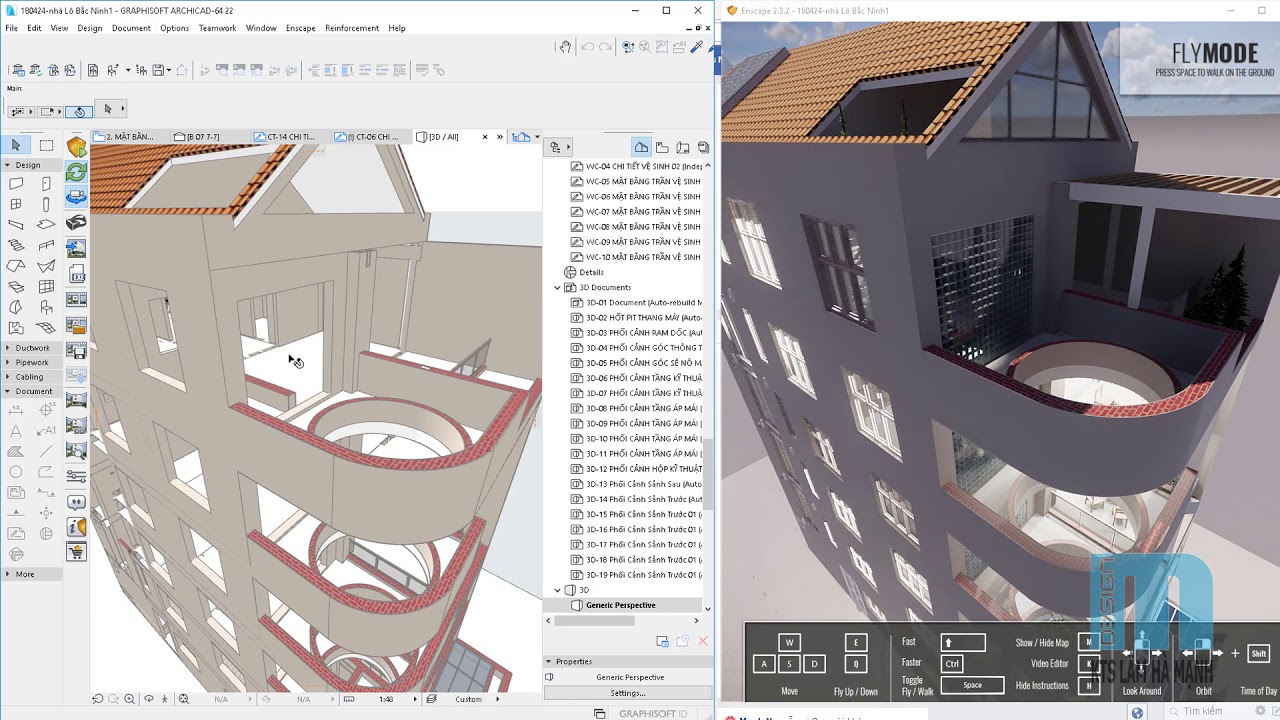This screenshot has width=1280, height=720.
Task: Select the Text tool in Document group
Action: 16,431
